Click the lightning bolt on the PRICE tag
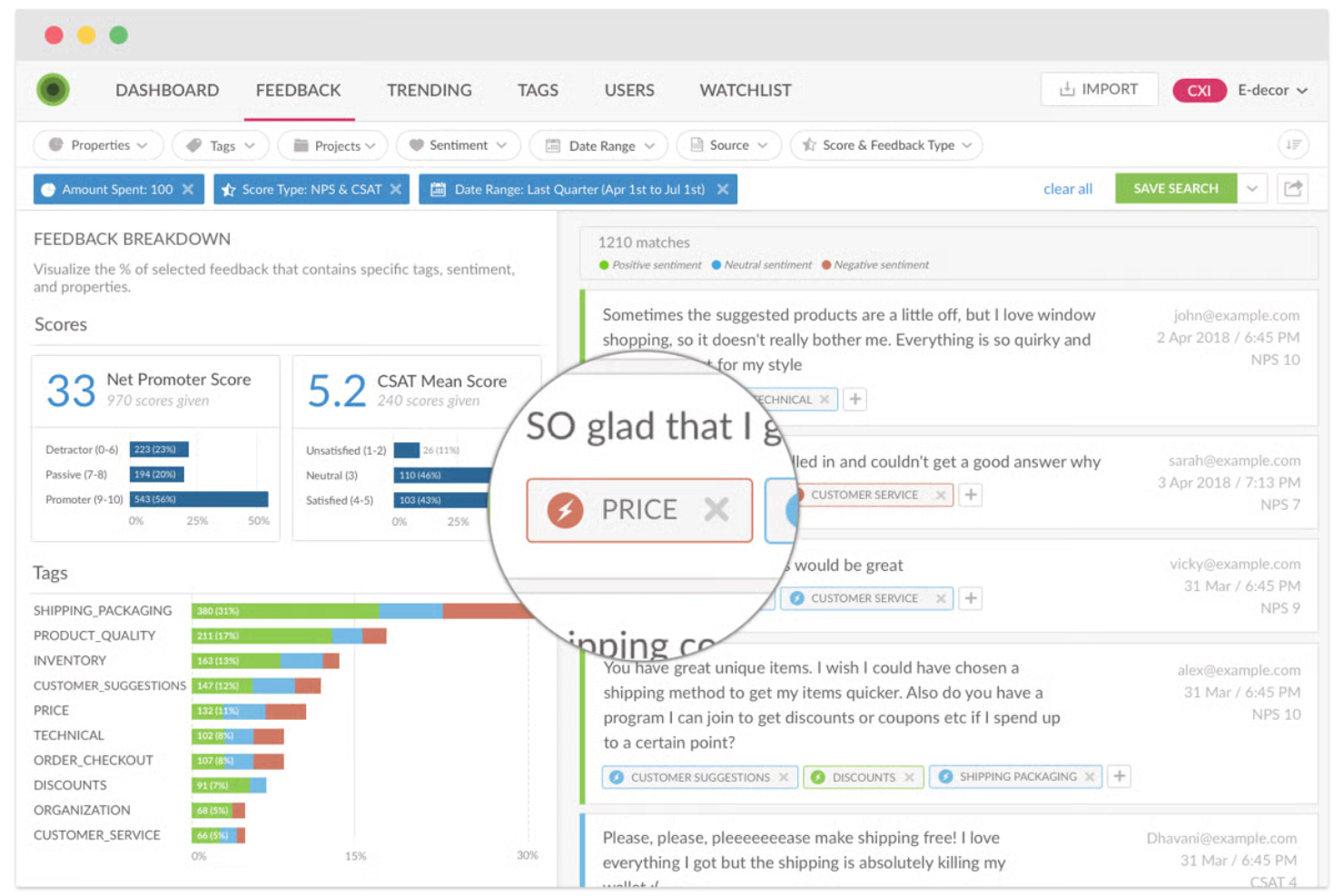1344x896 pixels. 567,509
